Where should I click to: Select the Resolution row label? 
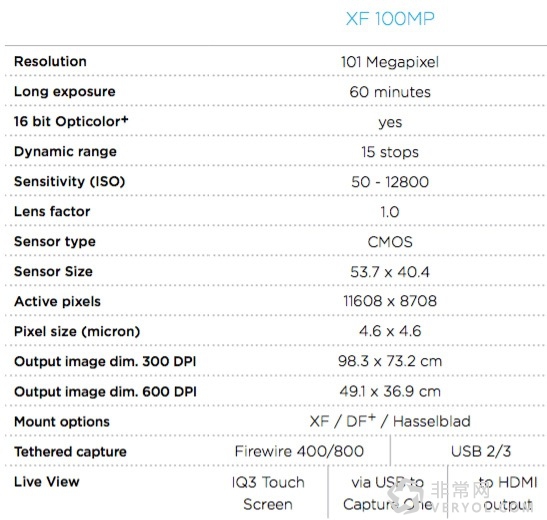tap(50, 61)
